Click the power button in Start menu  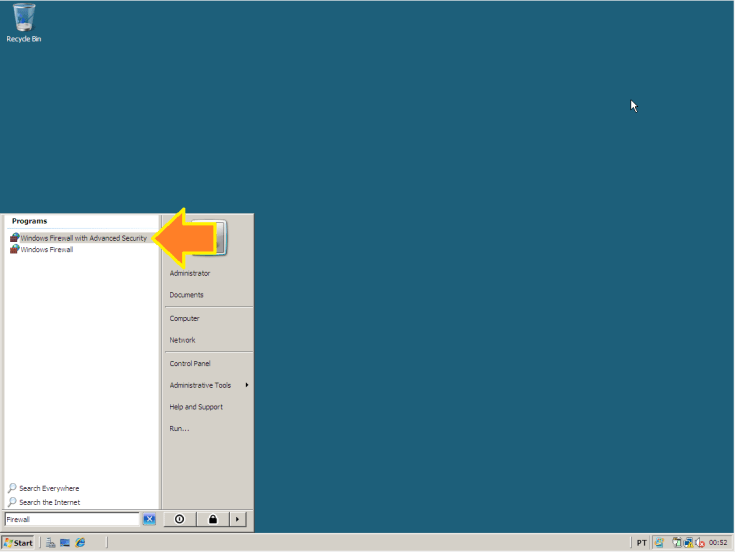coord(179,519)
